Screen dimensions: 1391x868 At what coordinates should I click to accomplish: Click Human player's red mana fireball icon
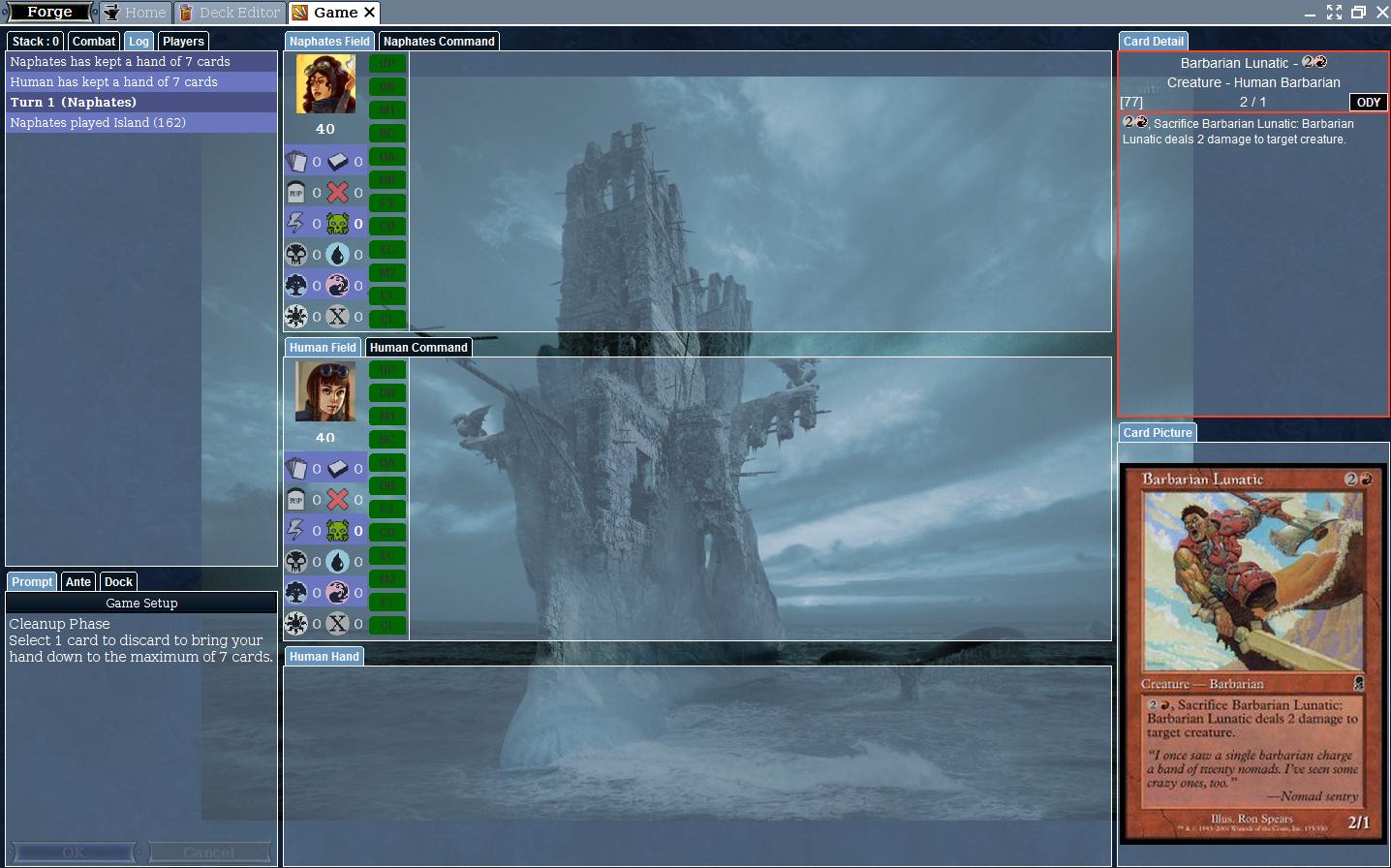tap(337, 593)
